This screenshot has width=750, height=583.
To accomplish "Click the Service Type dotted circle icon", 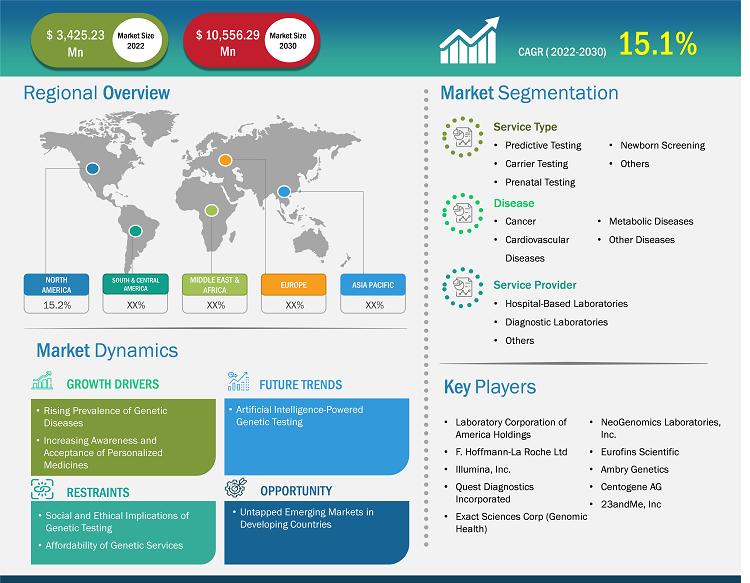I will coord(462,137).
